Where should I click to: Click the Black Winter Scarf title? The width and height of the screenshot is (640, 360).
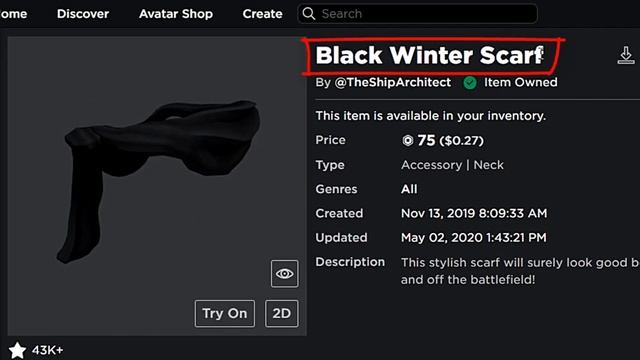pyautogui.click(x=429, y=56)
